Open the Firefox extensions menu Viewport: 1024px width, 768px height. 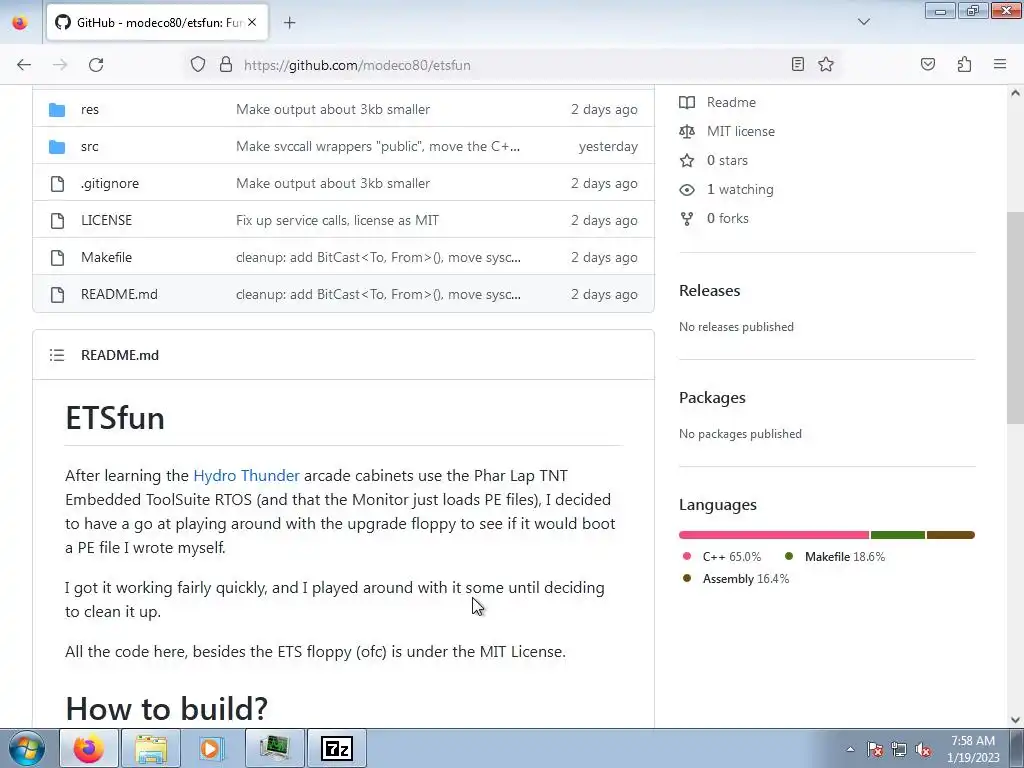[965, 64]
